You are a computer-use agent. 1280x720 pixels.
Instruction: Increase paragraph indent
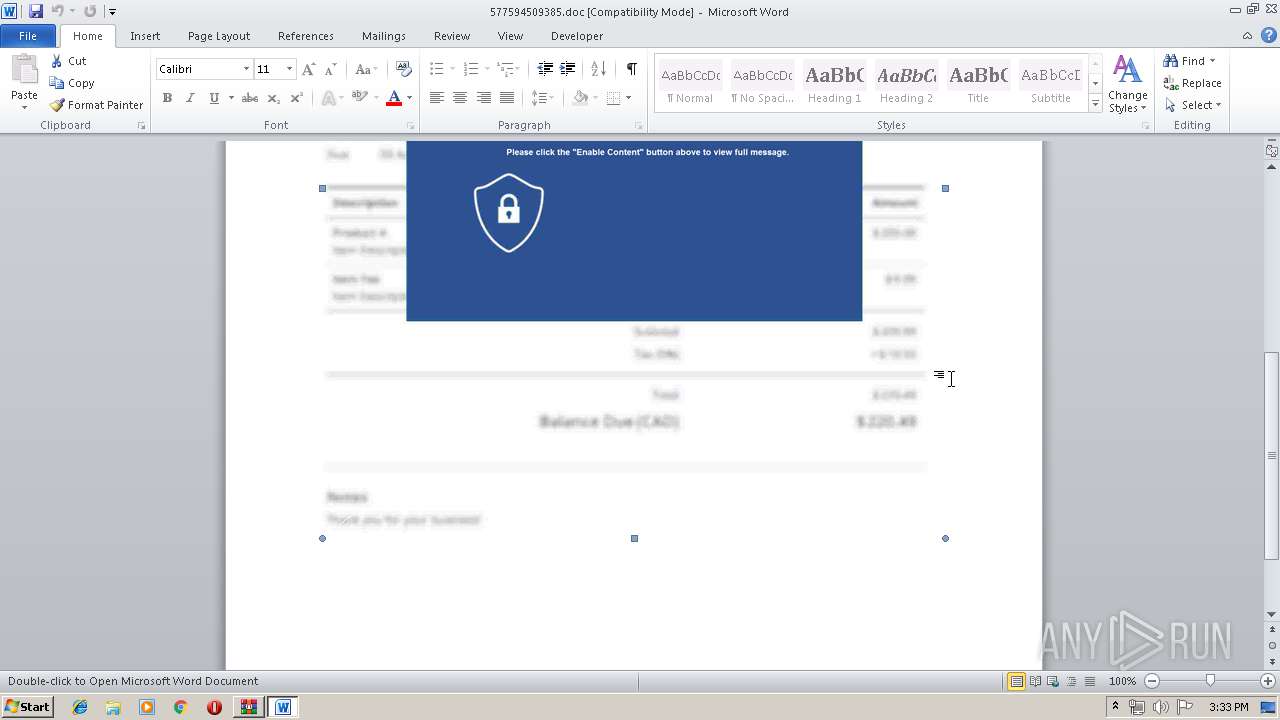pos(568,69)
